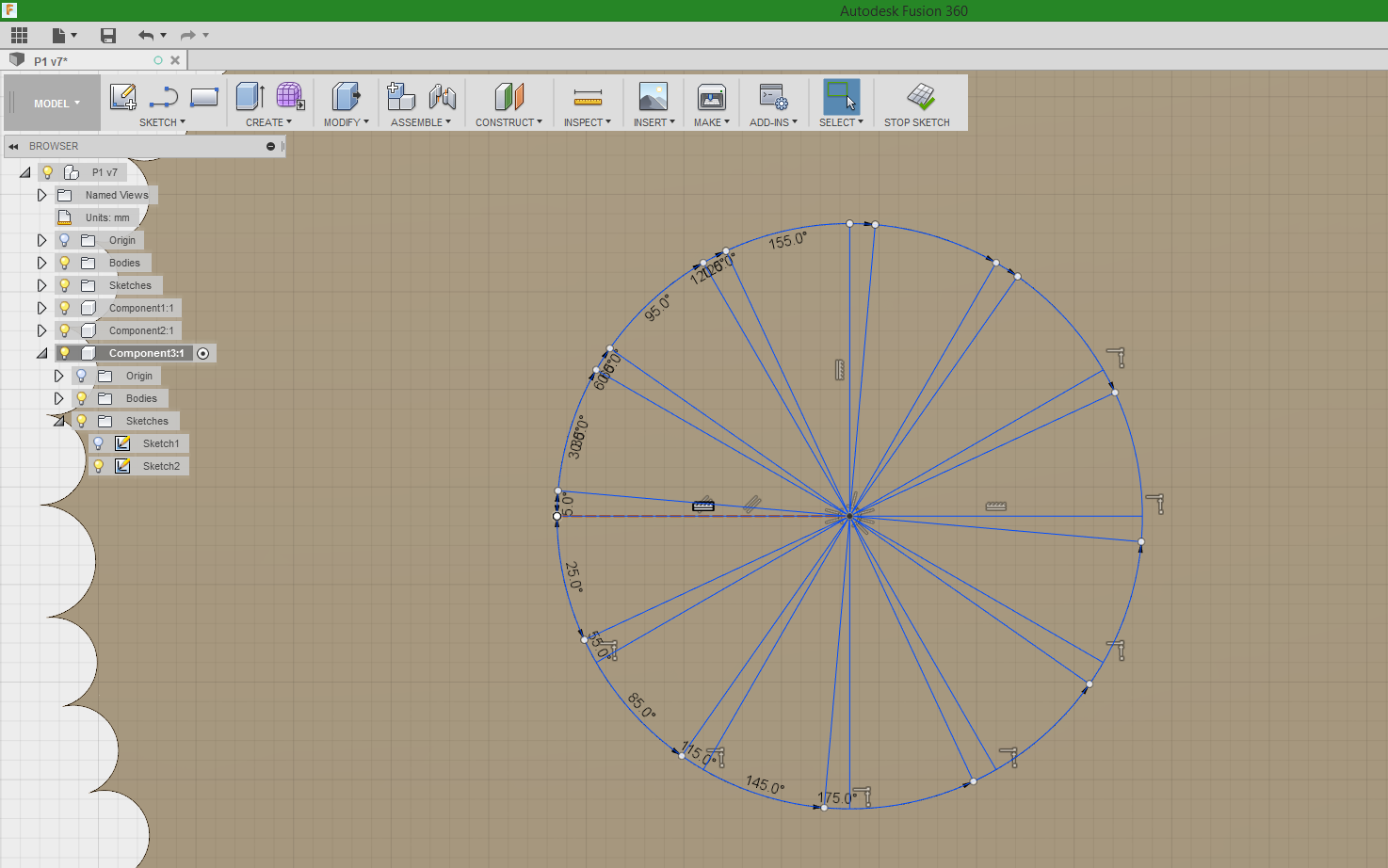
Task: Click the STOP SKETCH label
Action: (x=916, y=122)
